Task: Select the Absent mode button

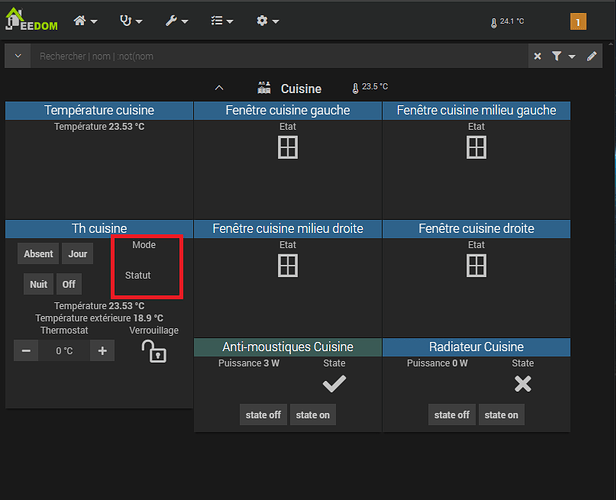Action: [38, 254]
